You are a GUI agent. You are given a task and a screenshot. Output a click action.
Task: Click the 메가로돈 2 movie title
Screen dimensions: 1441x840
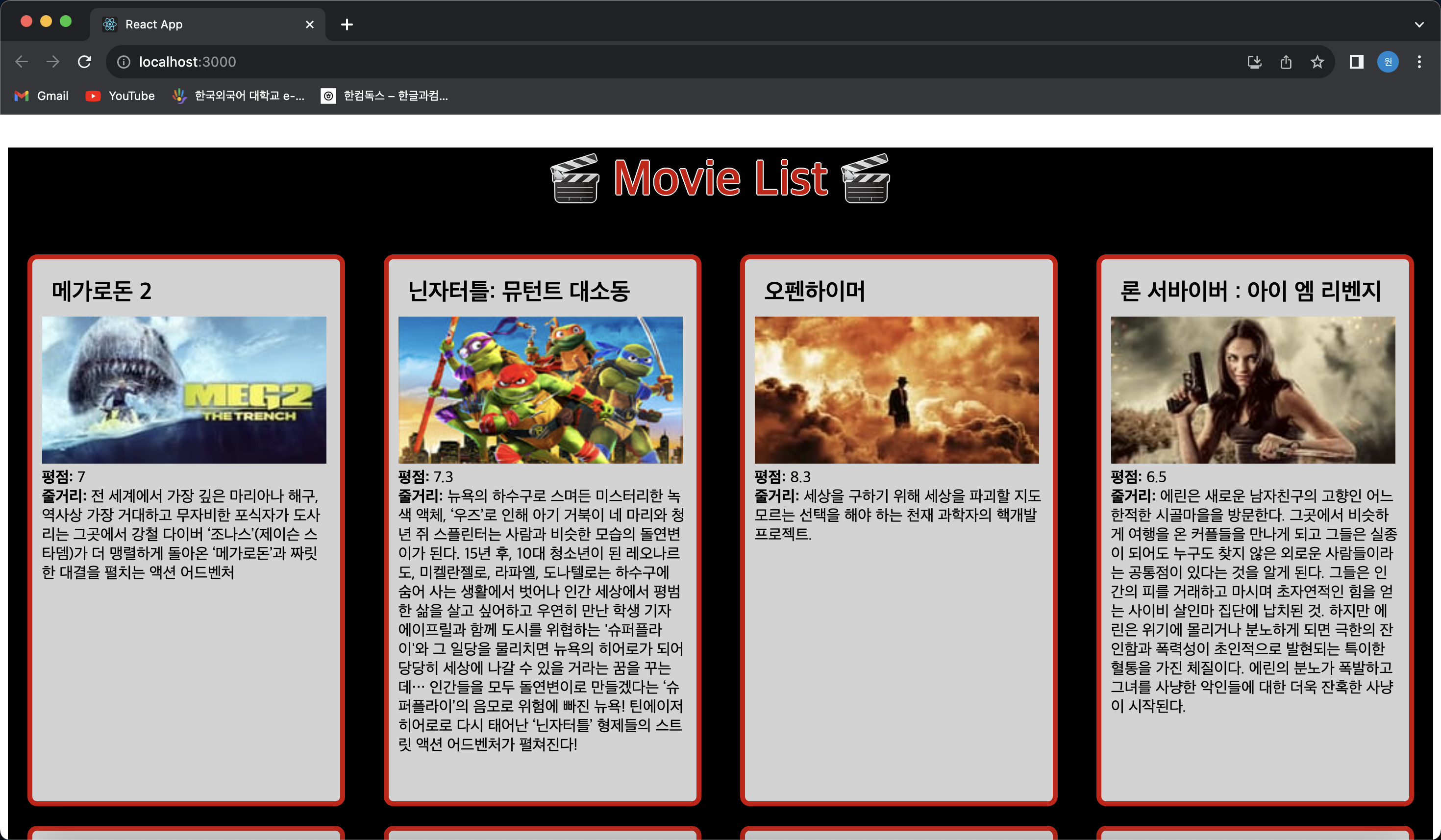click(102, 291)
